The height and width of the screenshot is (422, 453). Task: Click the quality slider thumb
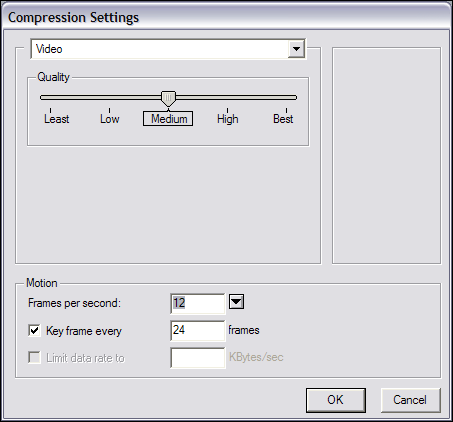click(x=168, y=99)
